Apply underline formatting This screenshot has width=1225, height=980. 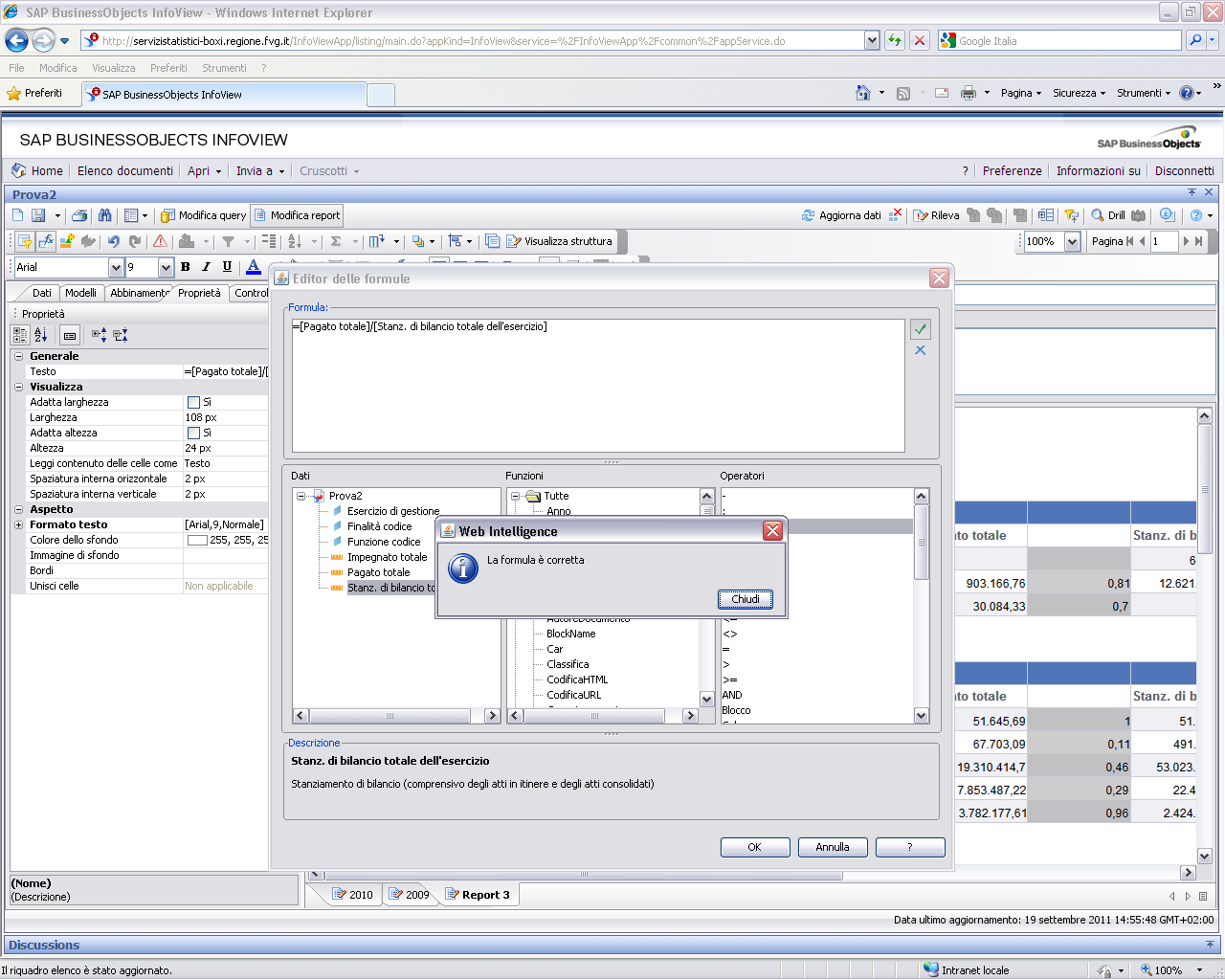pyautogui.click(x=227, y=267)
